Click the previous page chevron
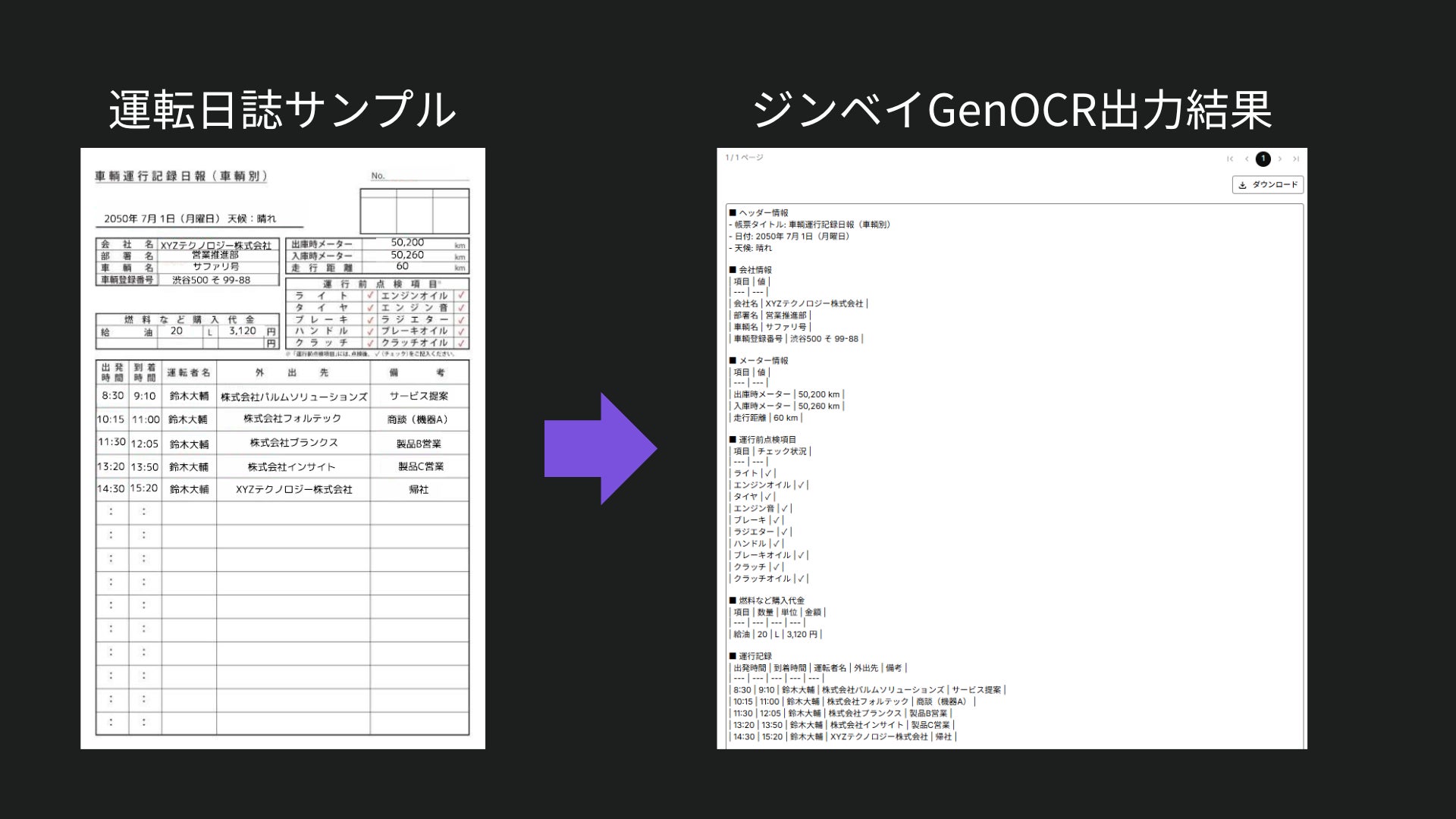Viewport: 1456px width, 819px height. click(x=1246, y=159)
